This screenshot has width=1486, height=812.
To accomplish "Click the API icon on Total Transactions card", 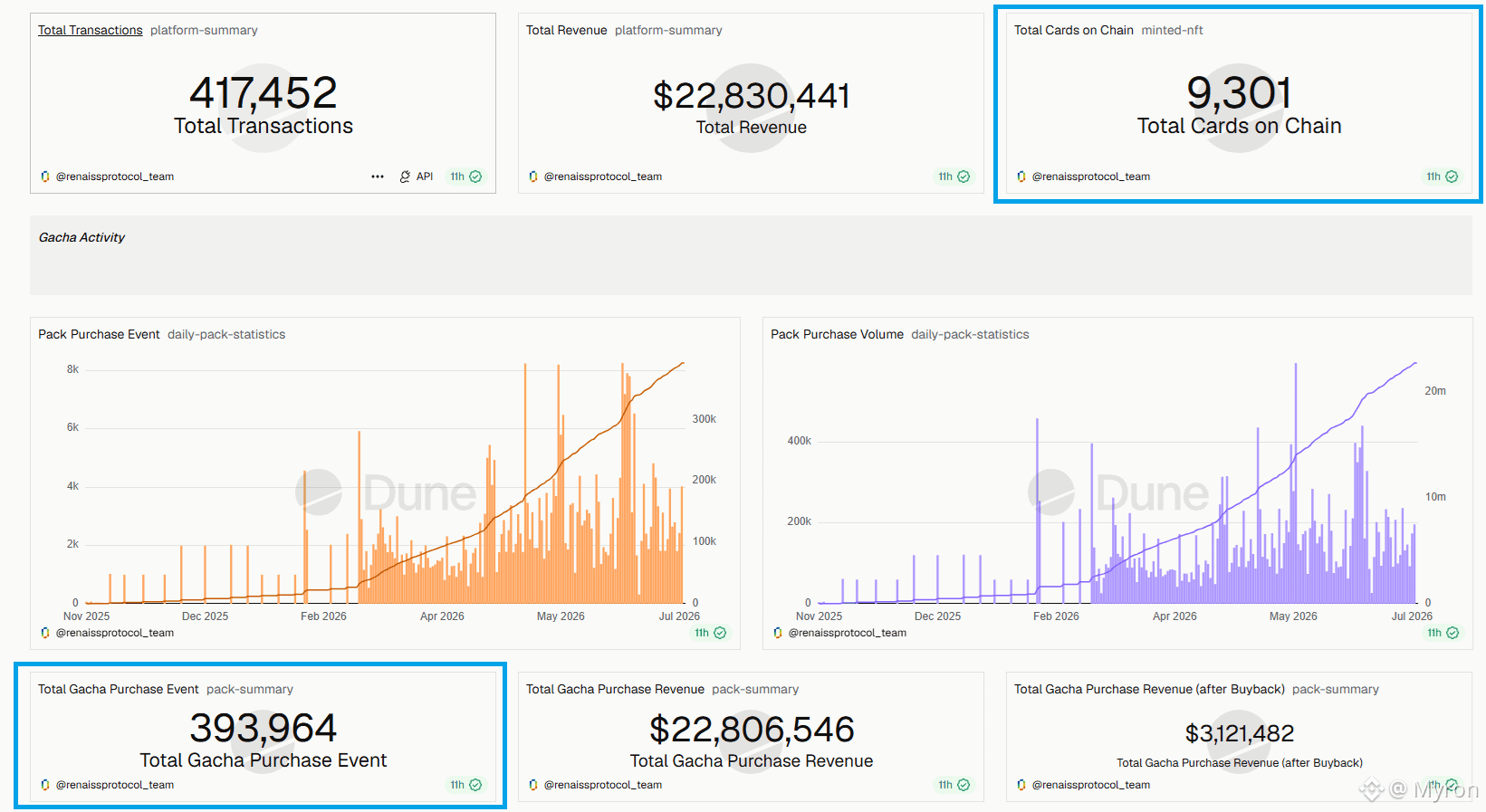I will tap(405, 177).
